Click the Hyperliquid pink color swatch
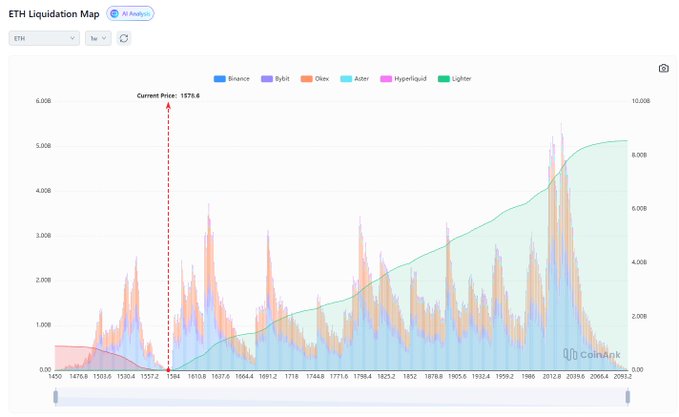The width and height of the screenshot is (679, 417). (x=386, y=79)
